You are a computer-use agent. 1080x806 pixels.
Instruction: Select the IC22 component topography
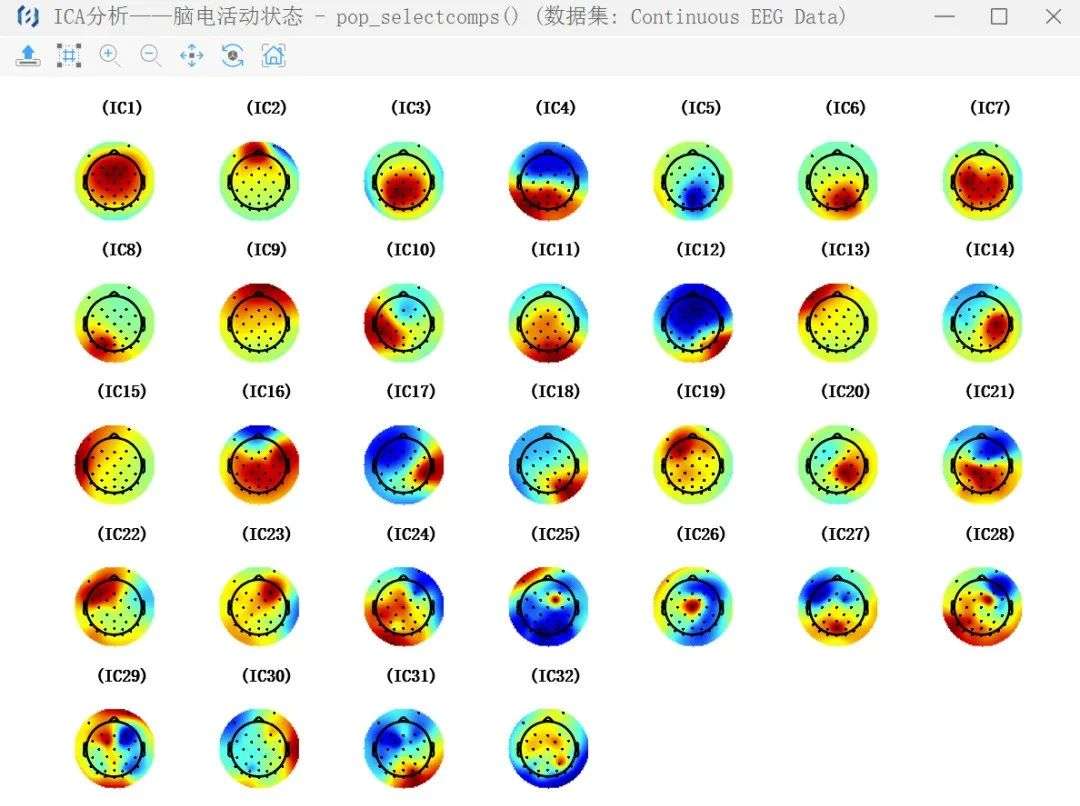point(114,607)
